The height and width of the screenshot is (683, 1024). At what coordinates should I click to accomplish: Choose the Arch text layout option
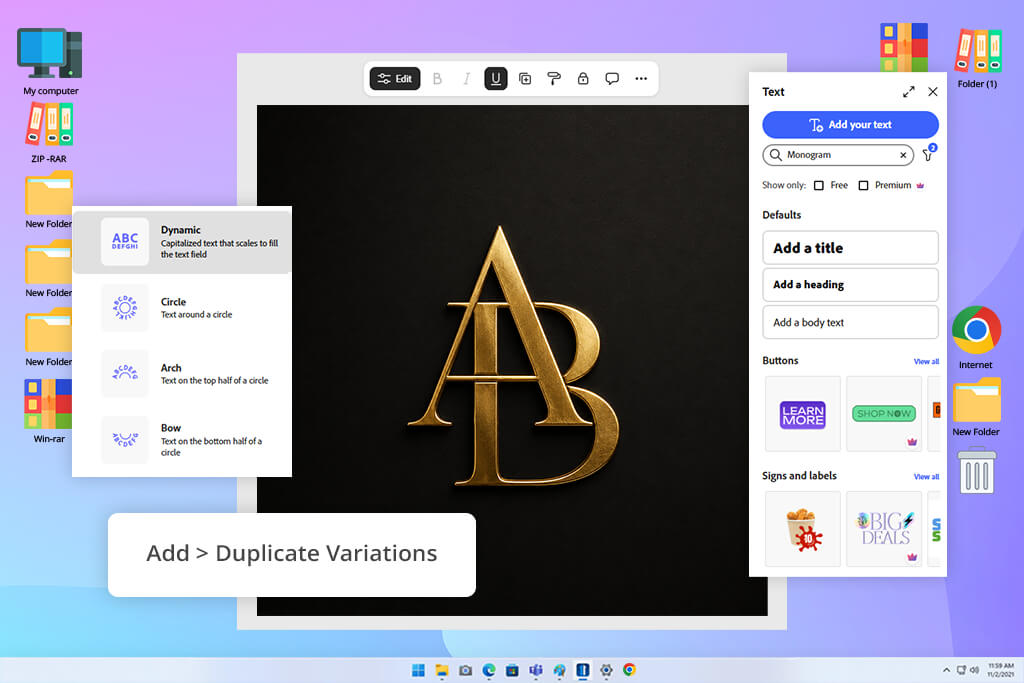click(x=182, y=373)
